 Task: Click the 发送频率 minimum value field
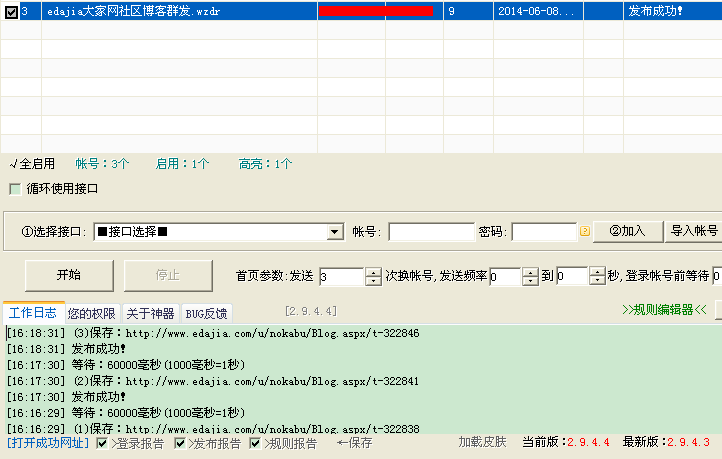pyautogui.click(x=506, y=277)
